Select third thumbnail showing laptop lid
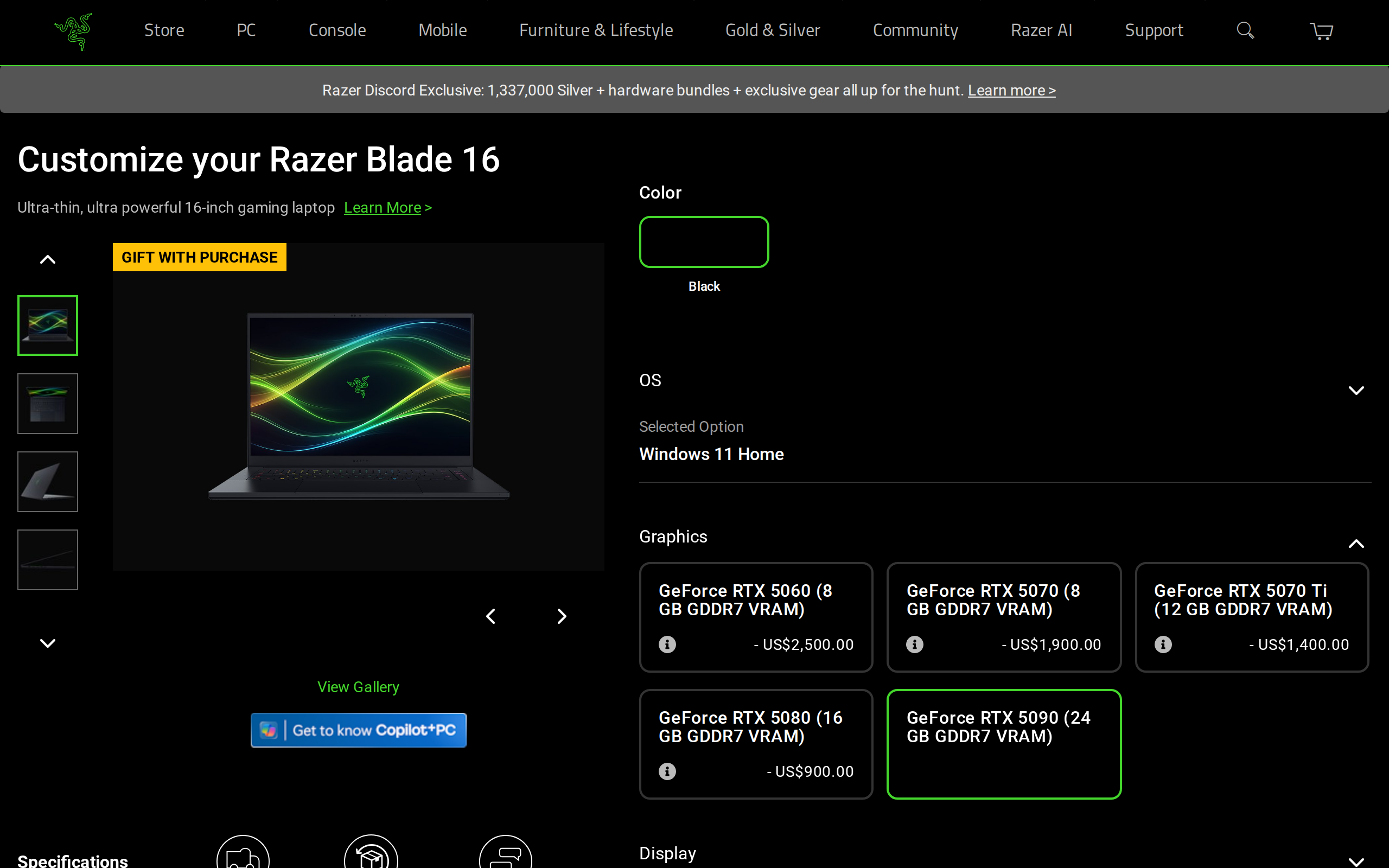1389x868 pixels. click(48, 481)
